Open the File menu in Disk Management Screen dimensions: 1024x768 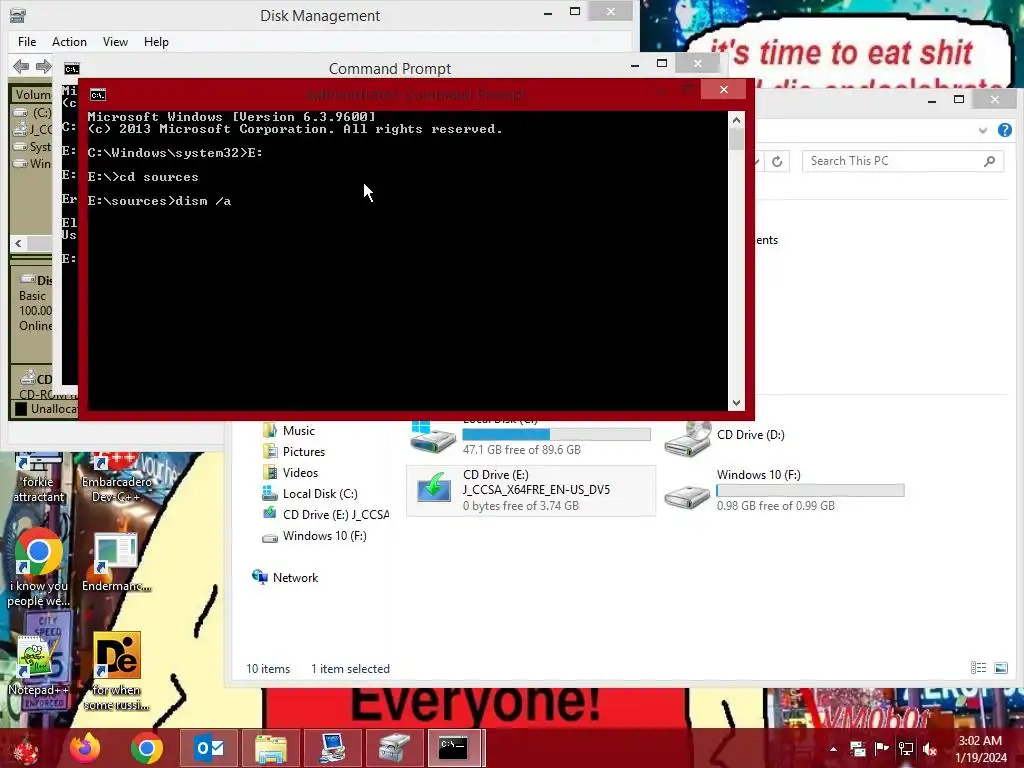coord(27,42)
